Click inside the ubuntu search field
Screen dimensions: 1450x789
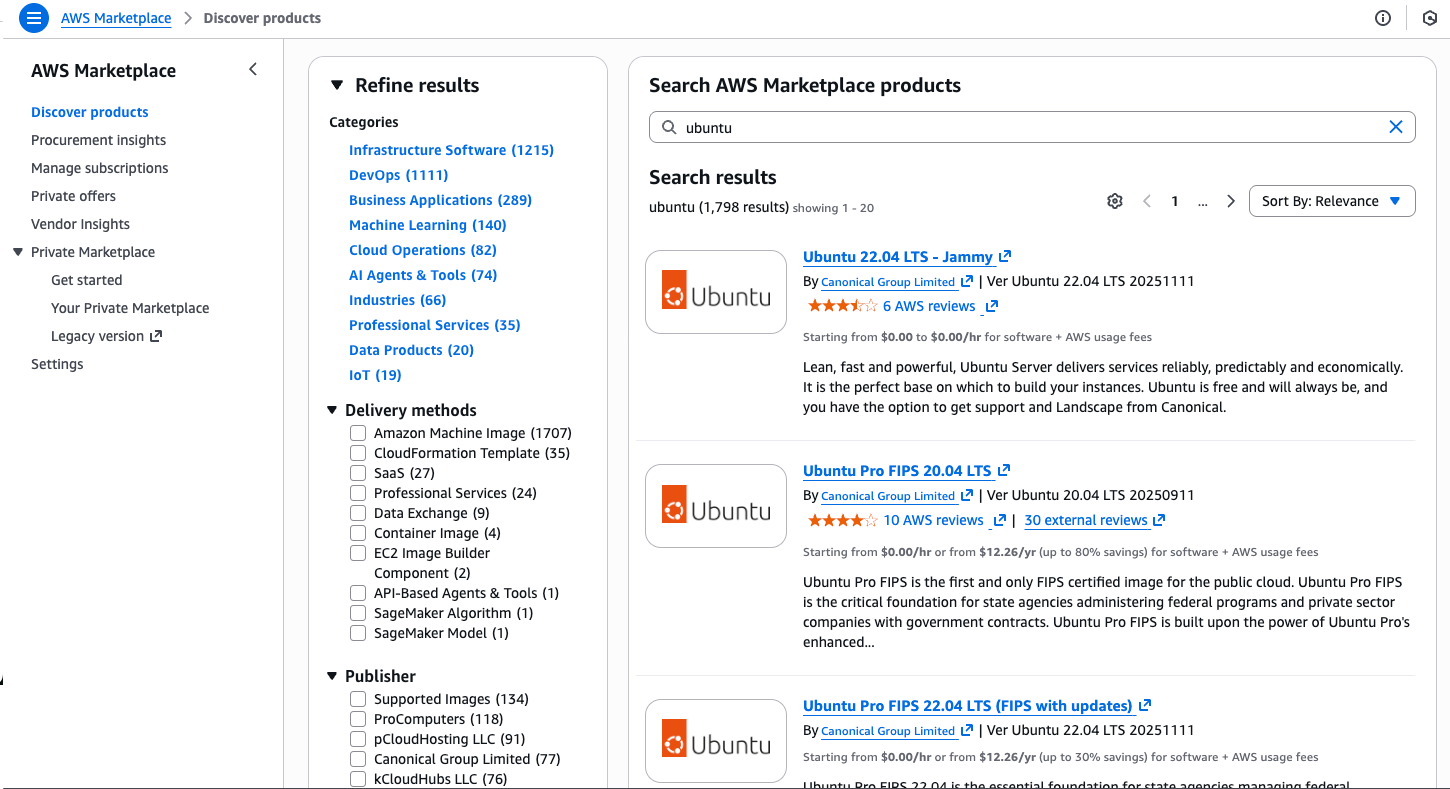(x=1000, y=127)
